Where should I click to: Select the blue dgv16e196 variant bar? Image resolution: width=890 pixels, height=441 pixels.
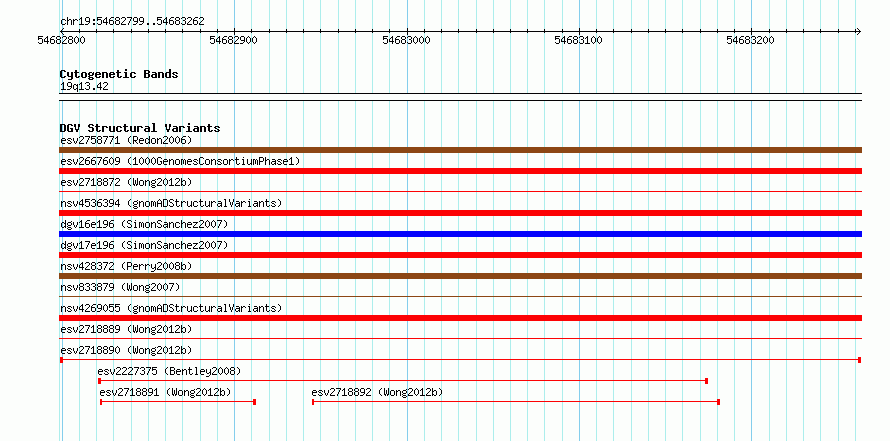pos(460,234)
